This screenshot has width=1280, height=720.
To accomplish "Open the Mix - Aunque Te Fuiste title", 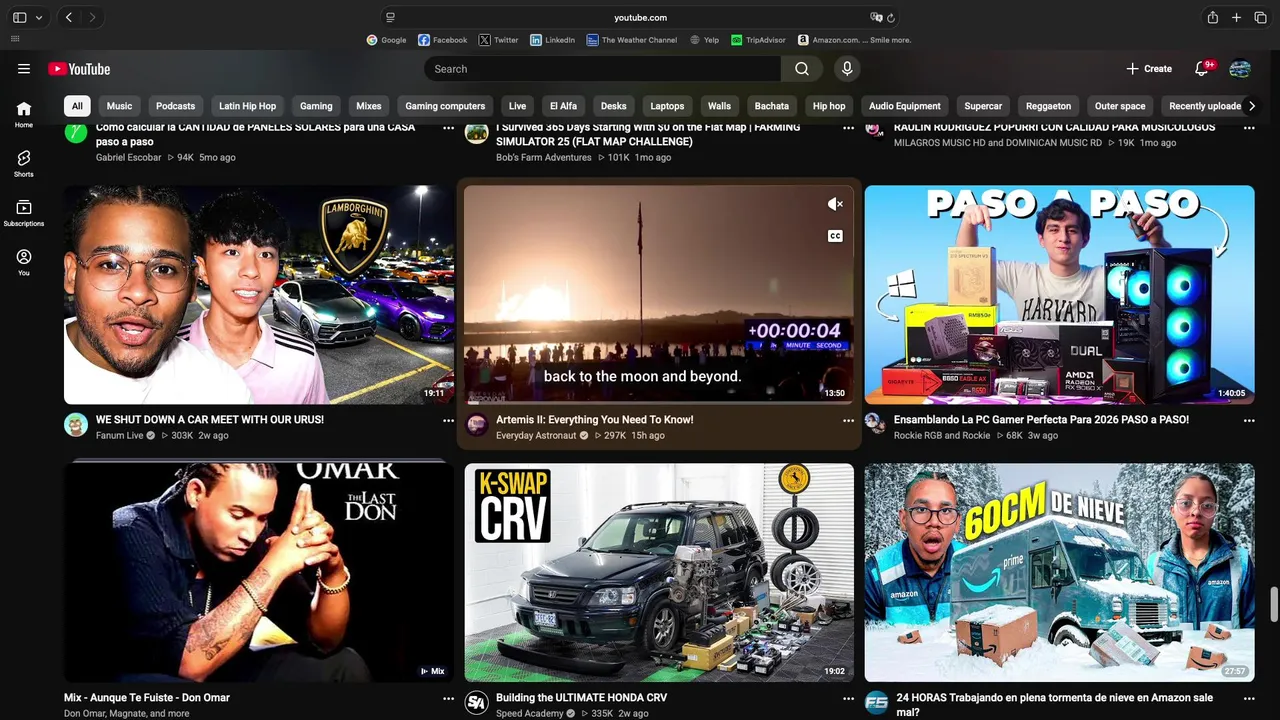I will click(147, 698).
